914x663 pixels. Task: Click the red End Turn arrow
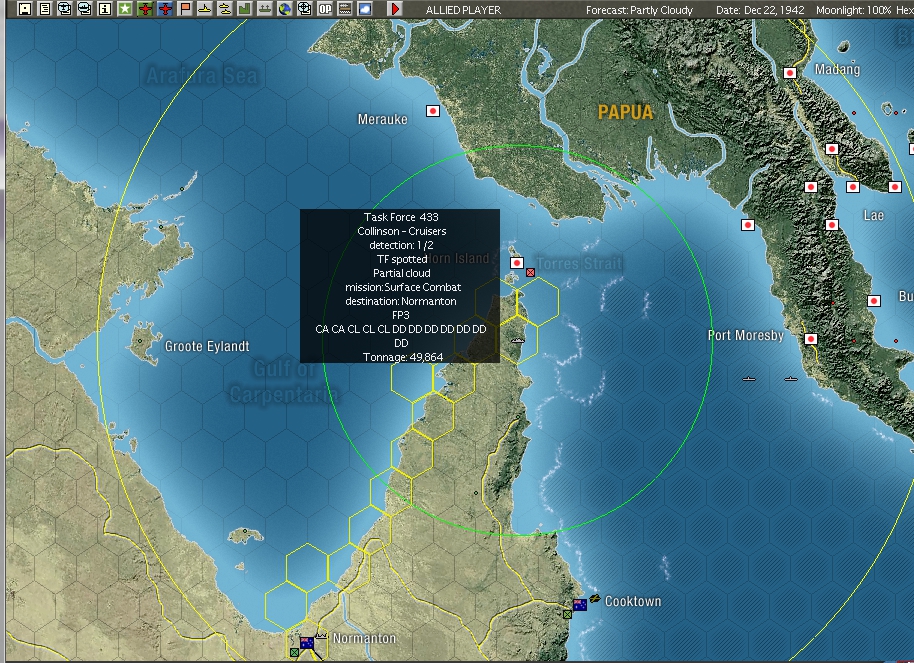tap(395, 9)
